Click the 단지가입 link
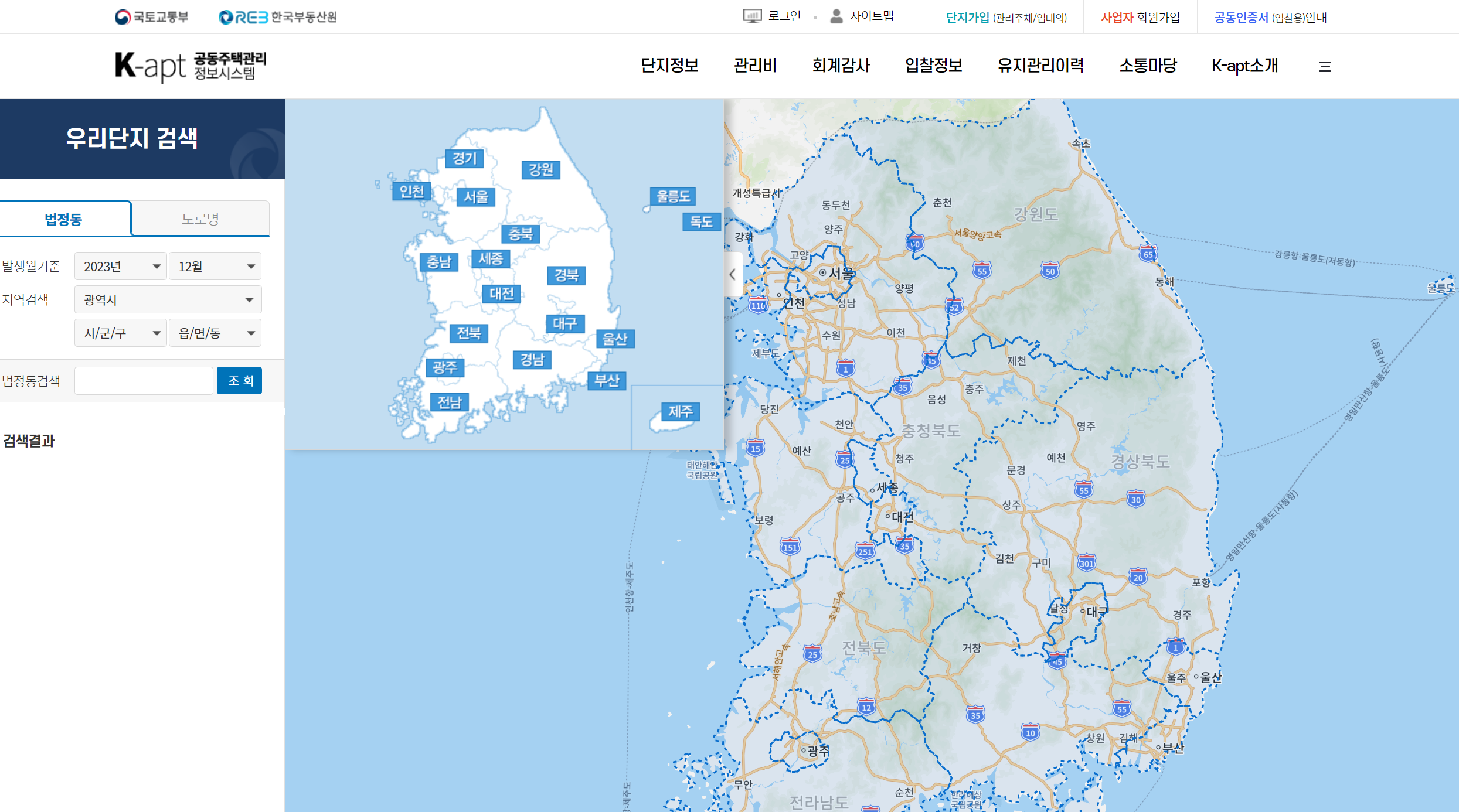Screen dimensions: 1459x812 click(x=967, y=18)
